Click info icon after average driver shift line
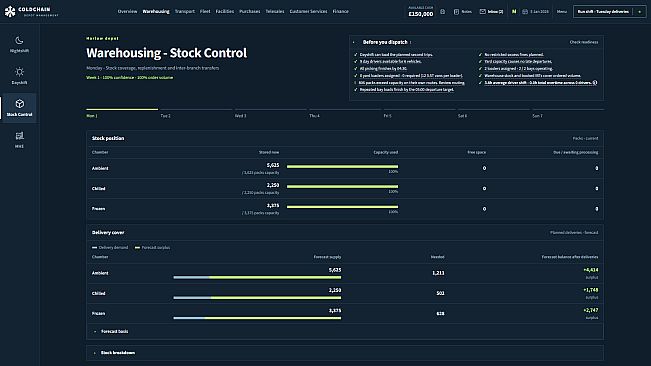The width and height of the screenshot is (651, 366). (595, 83)
